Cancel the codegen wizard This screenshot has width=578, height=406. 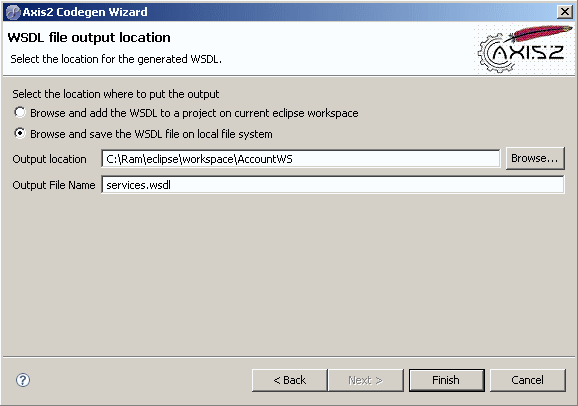[527, 380]
